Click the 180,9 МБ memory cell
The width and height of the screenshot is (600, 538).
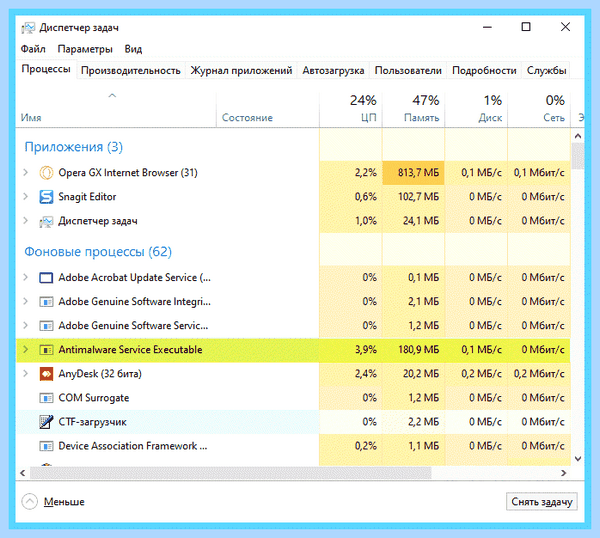point(414,350)
